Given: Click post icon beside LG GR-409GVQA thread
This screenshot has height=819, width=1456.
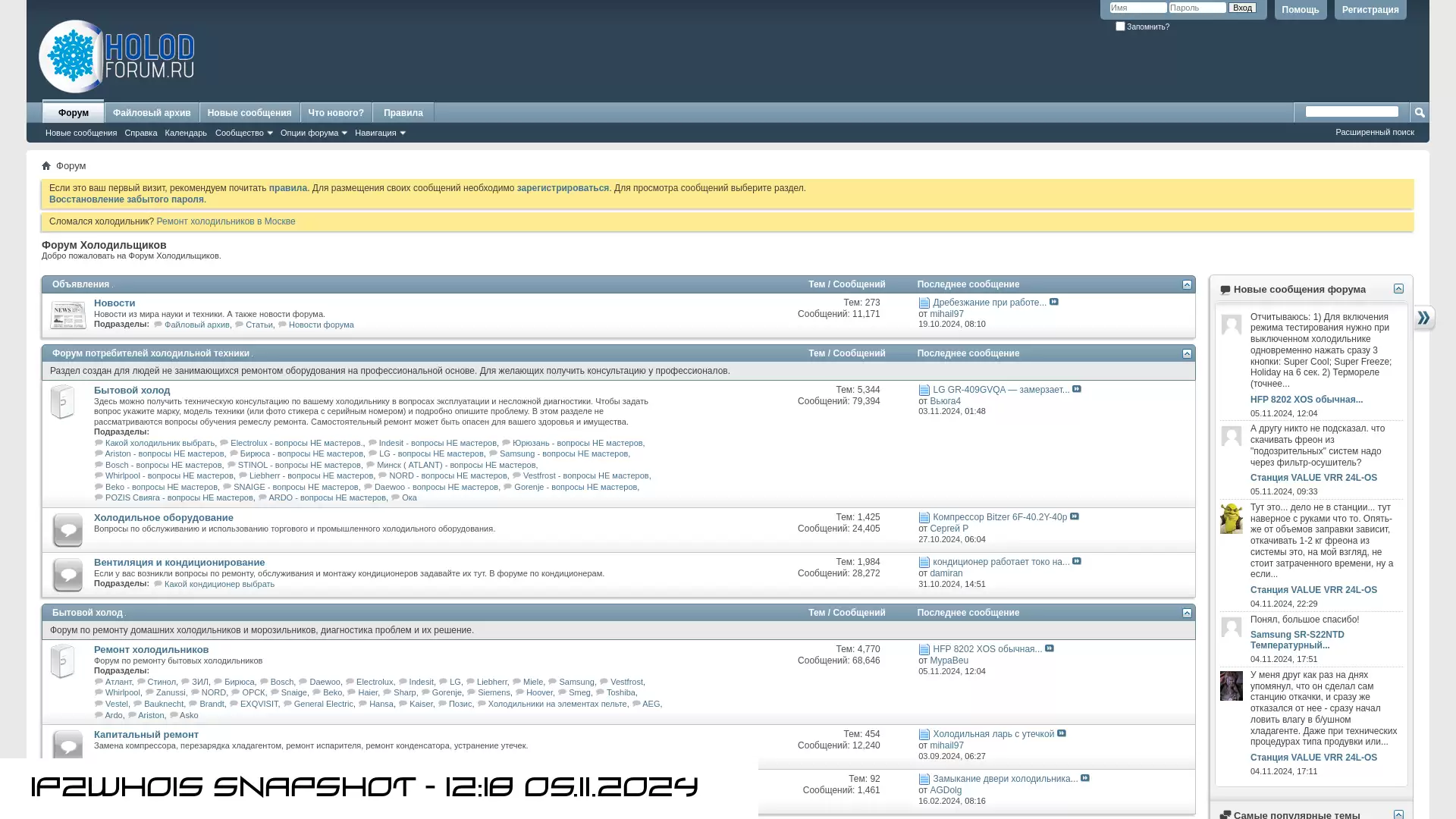Looking at the screenshot, I should 924,390.
